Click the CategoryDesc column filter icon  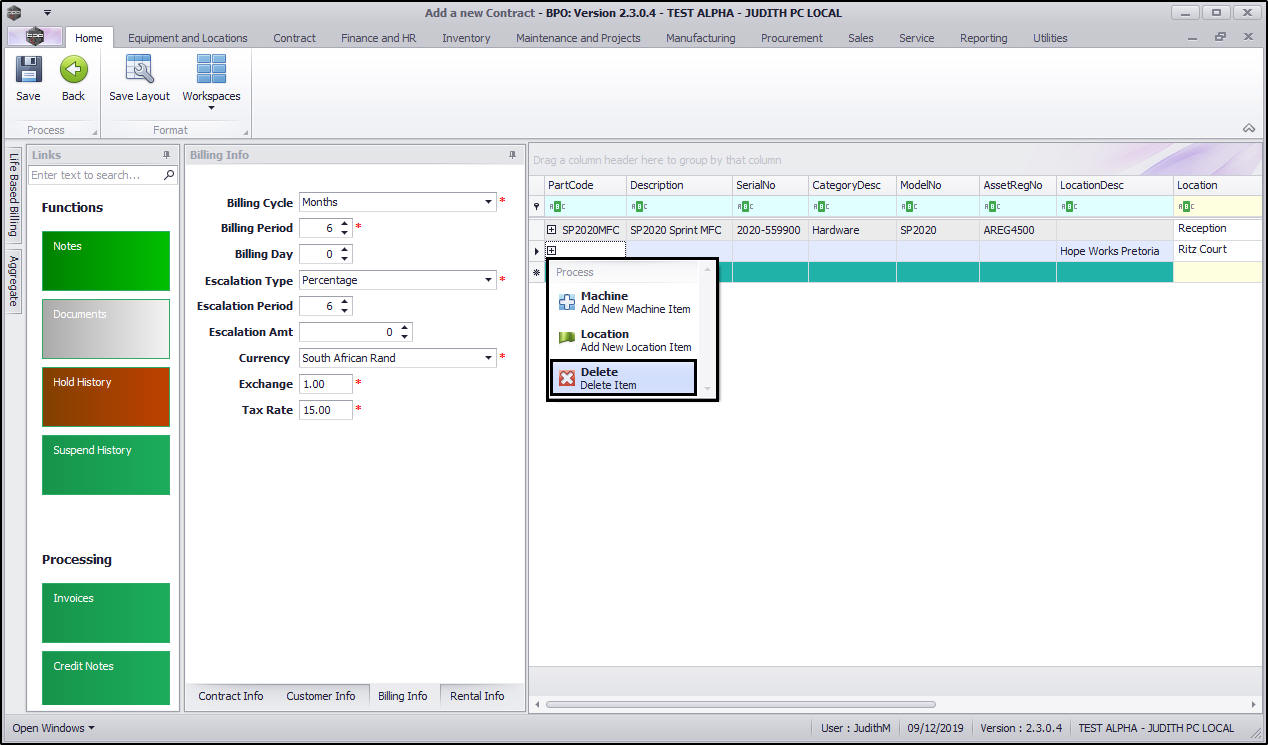point(822,207)
